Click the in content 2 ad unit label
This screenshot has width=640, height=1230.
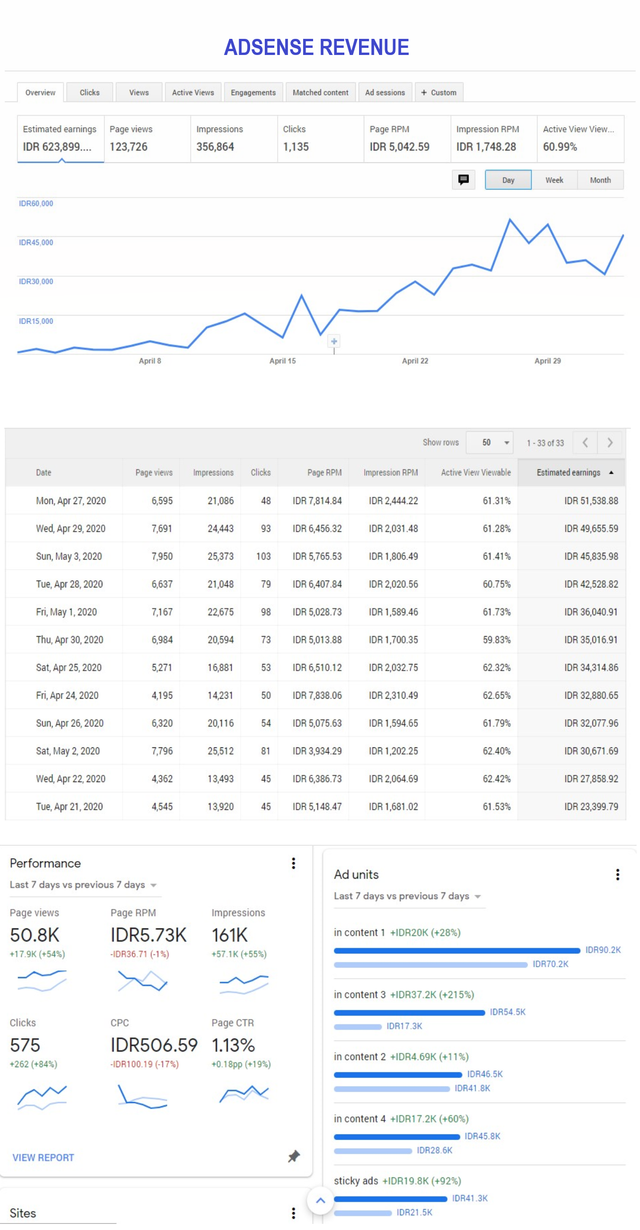click(x=360, y=1056)
